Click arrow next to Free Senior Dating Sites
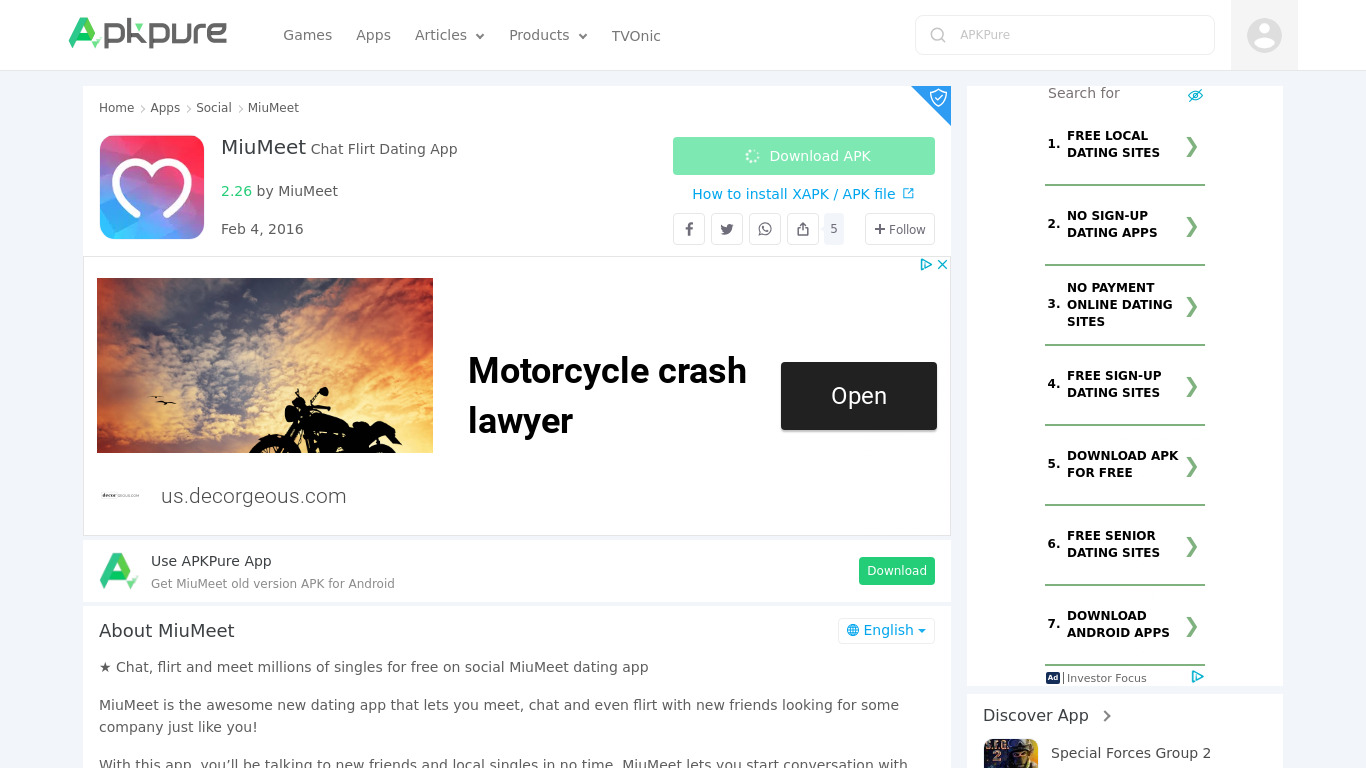This screenshot has height=768, width=1366. (1191, 546)
